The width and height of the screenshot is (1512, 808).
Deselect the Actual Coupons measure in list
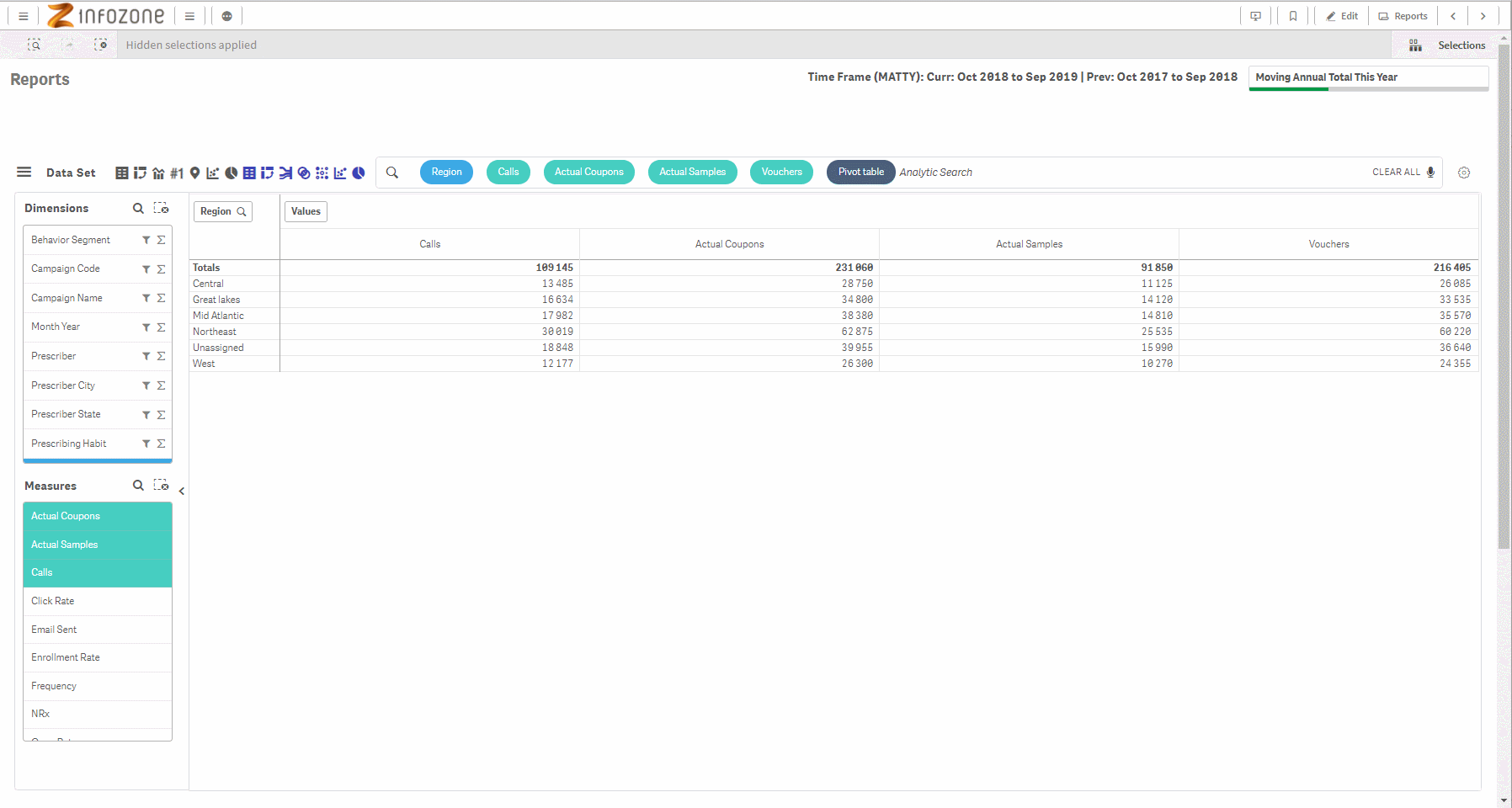click(x=98, y=516)
